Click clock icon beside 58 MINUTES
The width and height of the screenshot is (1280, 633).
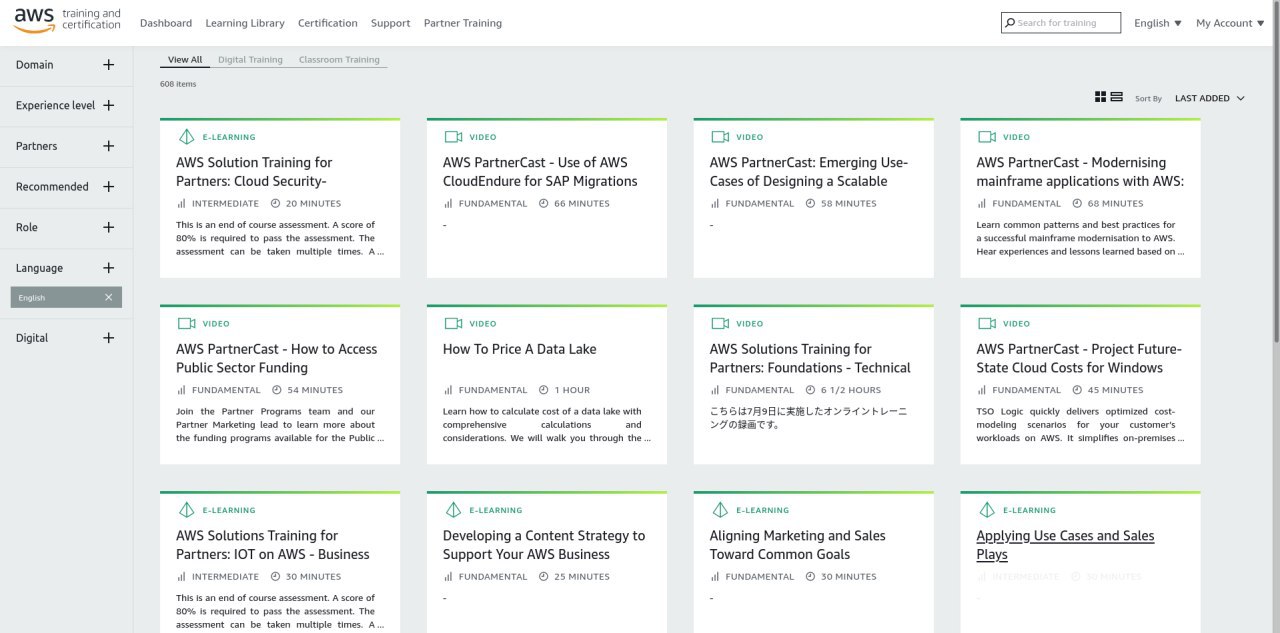click(x=810, y=203)
